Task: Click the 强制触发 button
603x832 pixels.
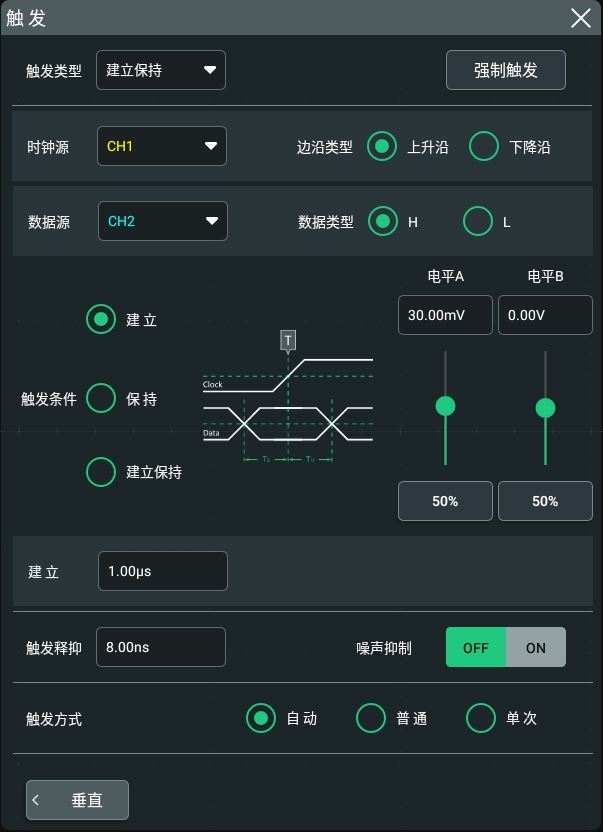Action: click(x=506, y=70)
